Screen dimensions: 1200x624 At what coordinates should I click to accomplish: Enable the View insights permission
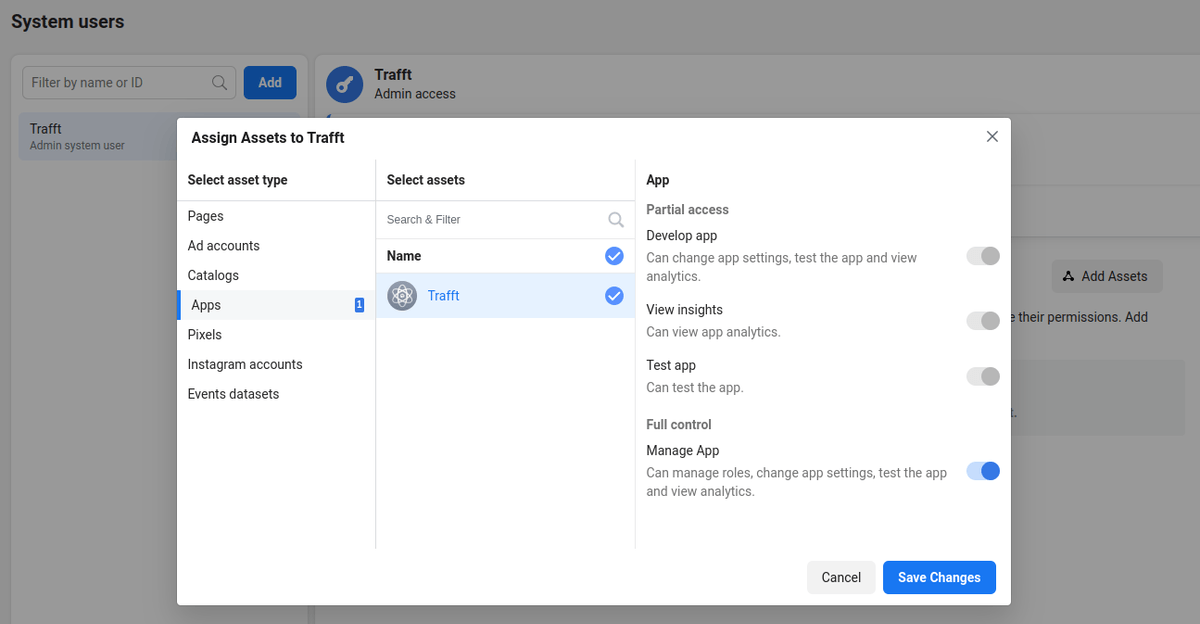click(x=982, y=320)
